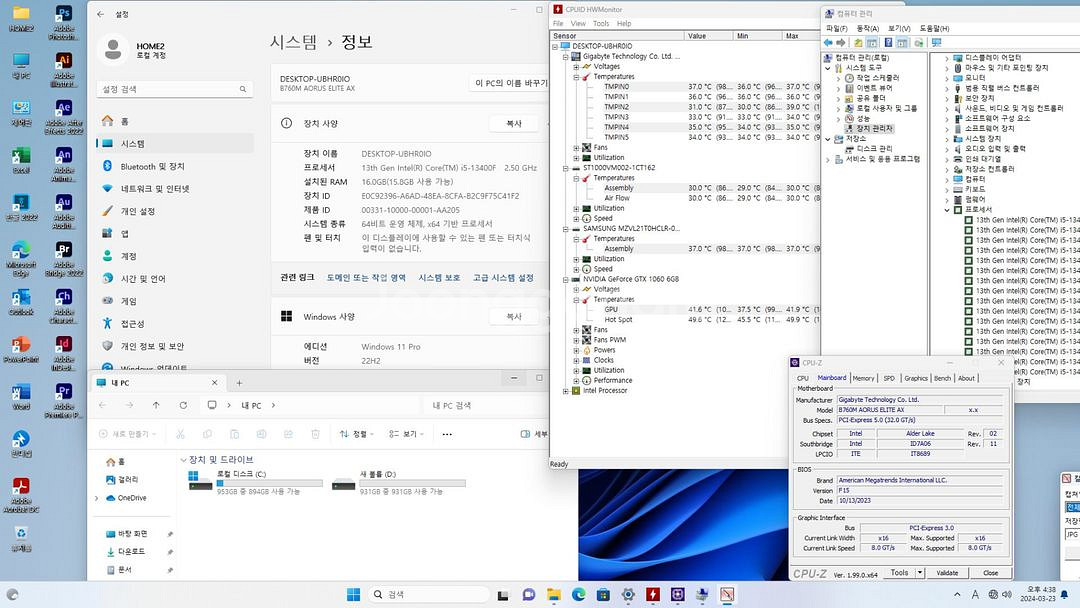Open Adobe Illustrator desktop shortcut
This screenshot has height=608, width=1080.
(x=63, y=68)
